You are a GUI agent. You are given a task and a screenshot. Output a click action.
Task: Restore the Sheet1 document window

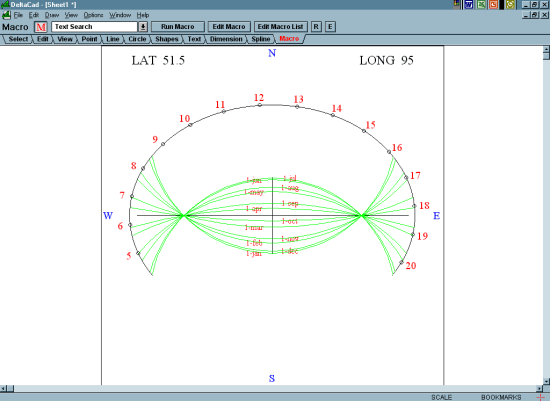(534, 15)
